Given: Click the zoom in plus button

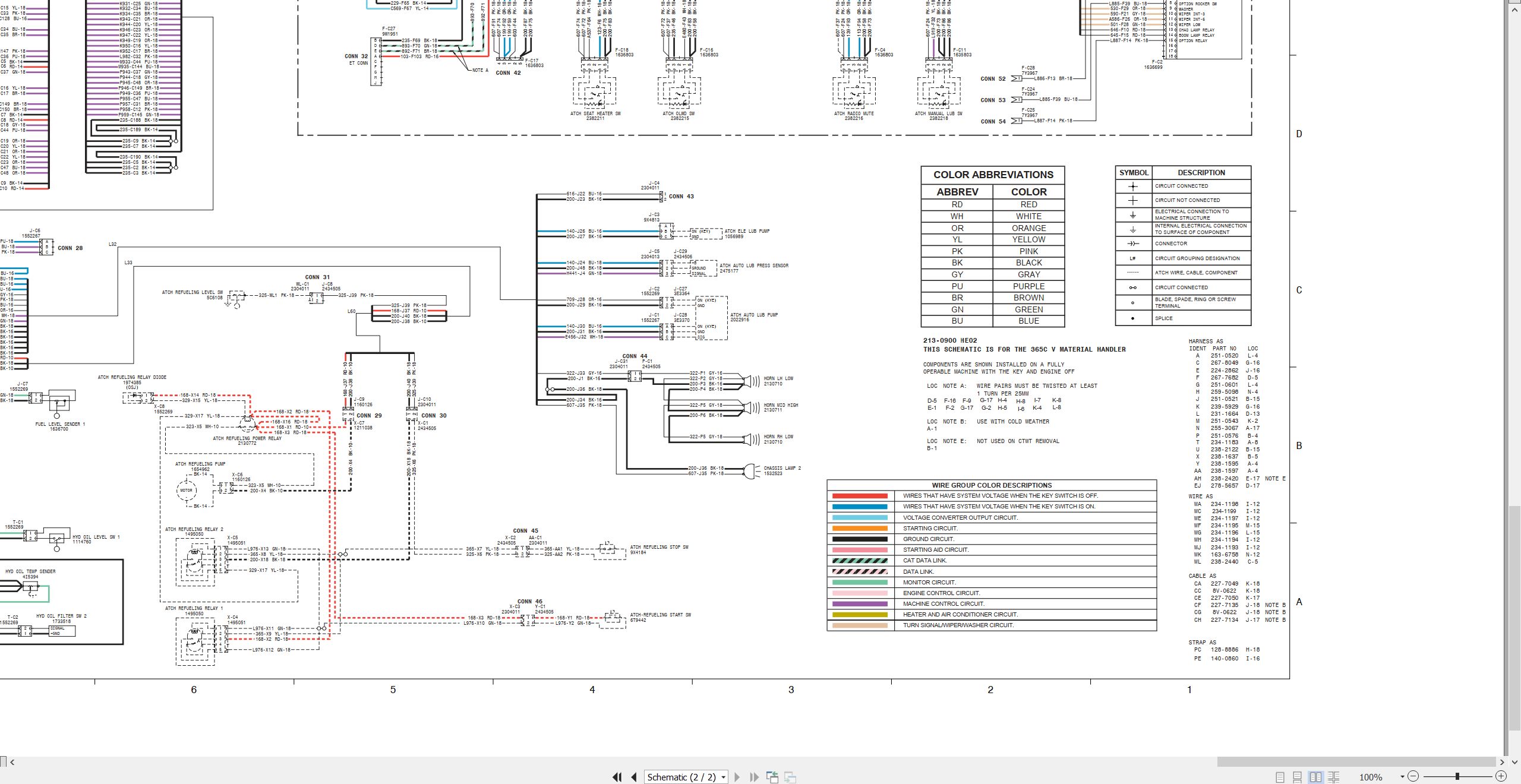Looking at the screenshot, I should (1501, 776).
